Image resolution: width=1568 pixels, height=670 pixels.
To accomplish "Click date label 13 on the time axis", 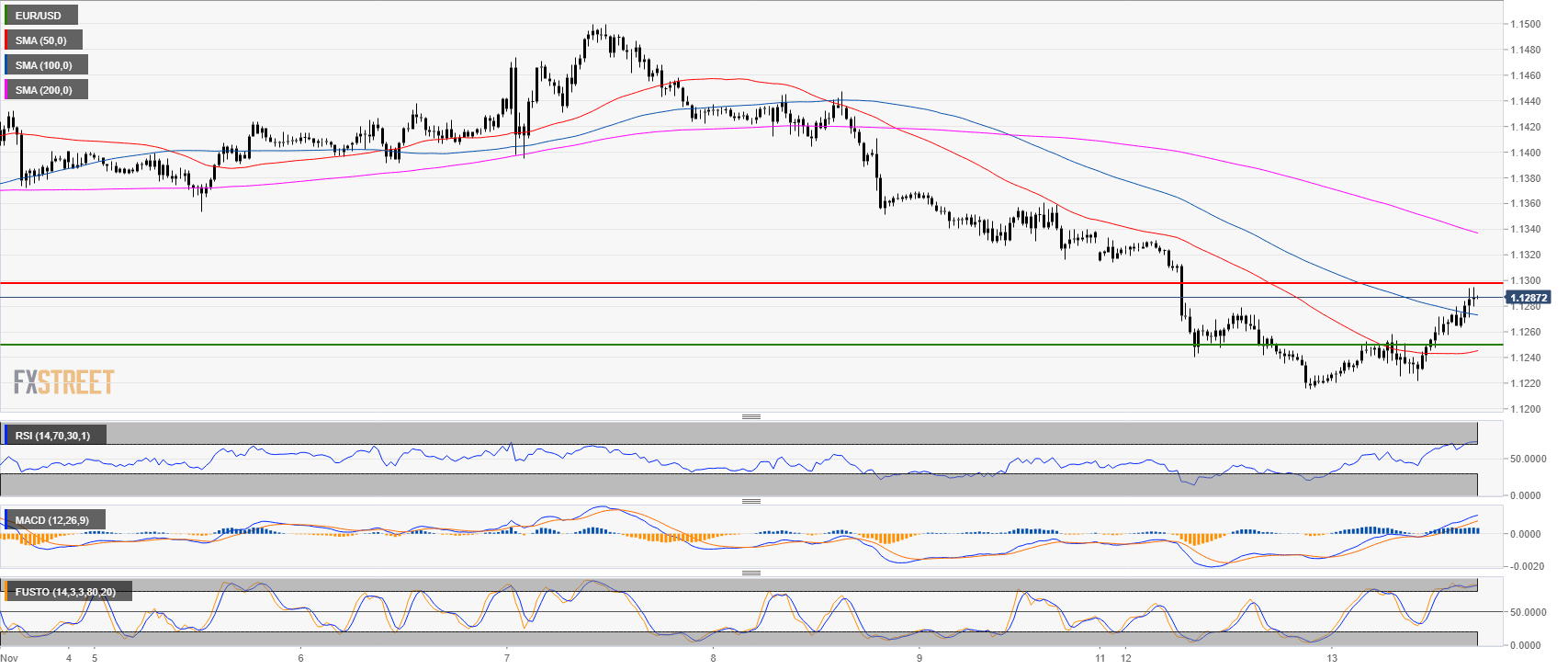I will click(x=1331, y=658).
